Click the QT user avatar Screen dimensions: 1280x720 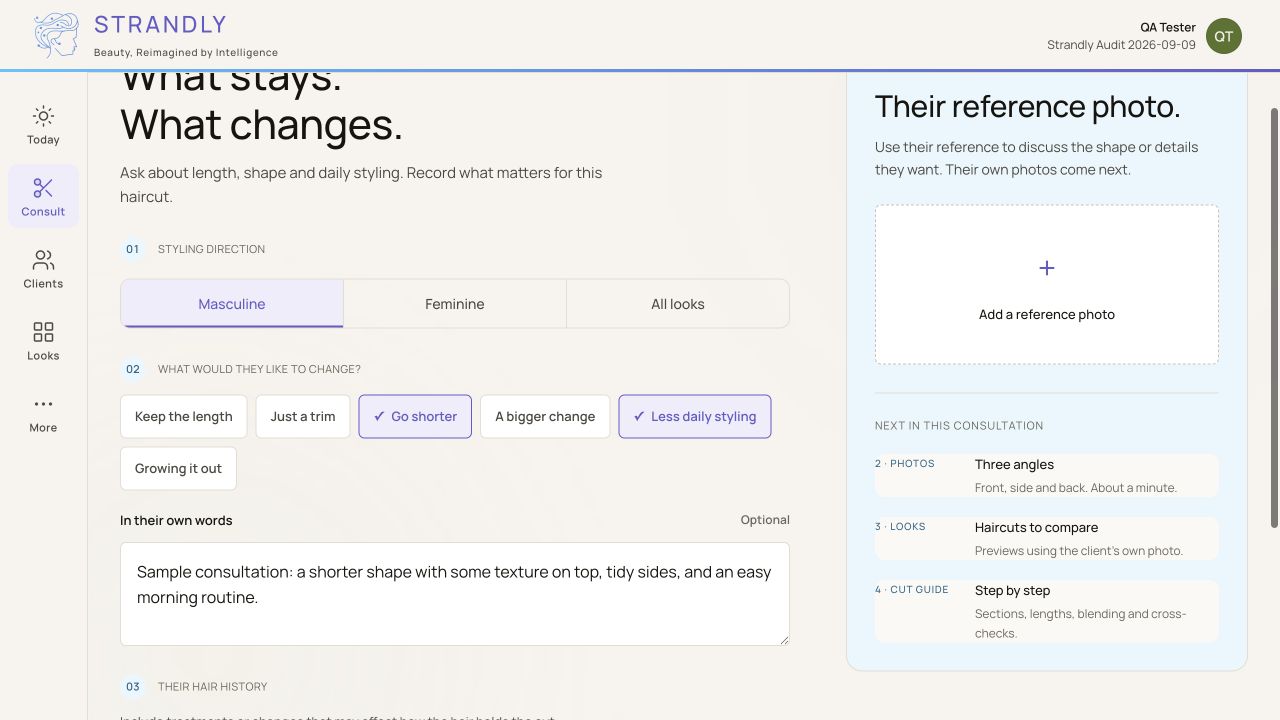coord(1224,36)
